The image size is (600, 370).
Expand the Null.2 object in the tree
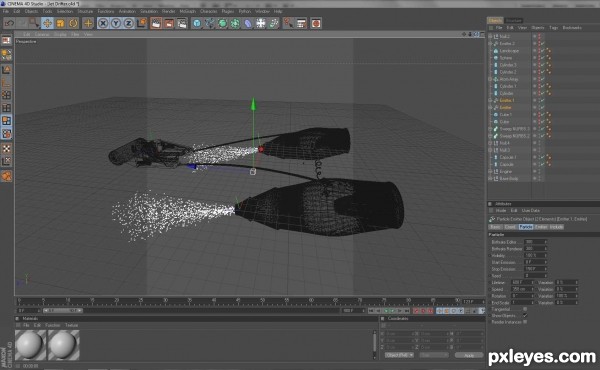491,36
